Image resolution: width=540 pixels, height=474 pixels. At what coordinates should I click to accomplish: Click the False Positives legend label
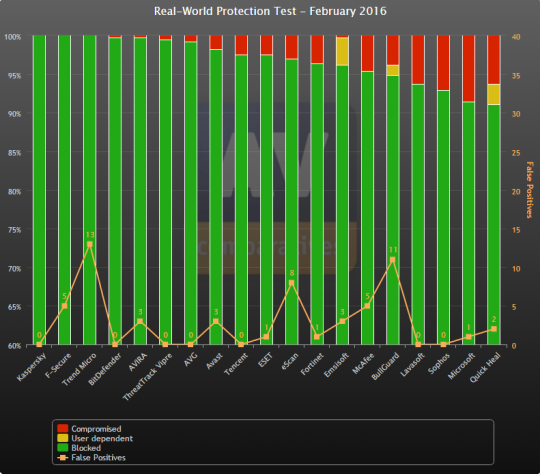(x=98, y=457)
